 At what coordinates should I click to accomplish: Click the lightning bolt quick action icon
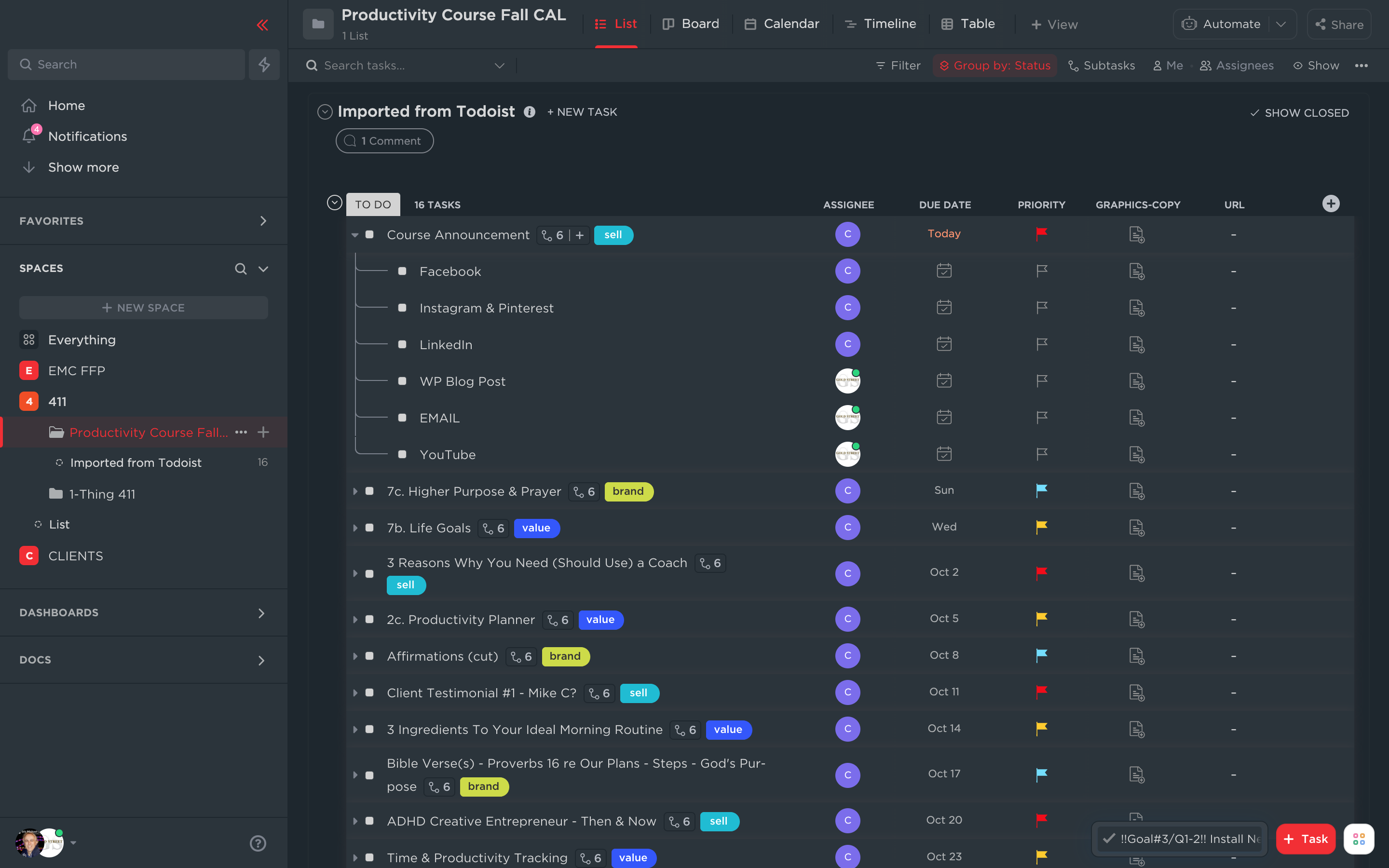[x=264, y=64]
